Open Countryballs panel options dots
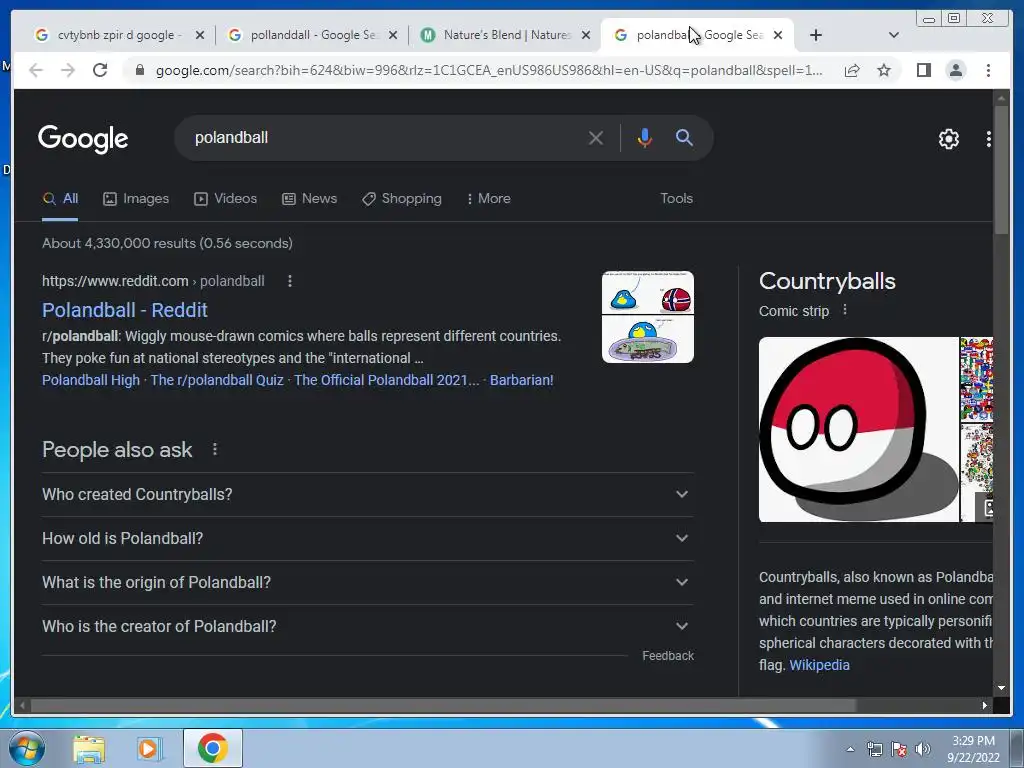The width and height of the screenshot is (1024, 768). tap(844, 310)
